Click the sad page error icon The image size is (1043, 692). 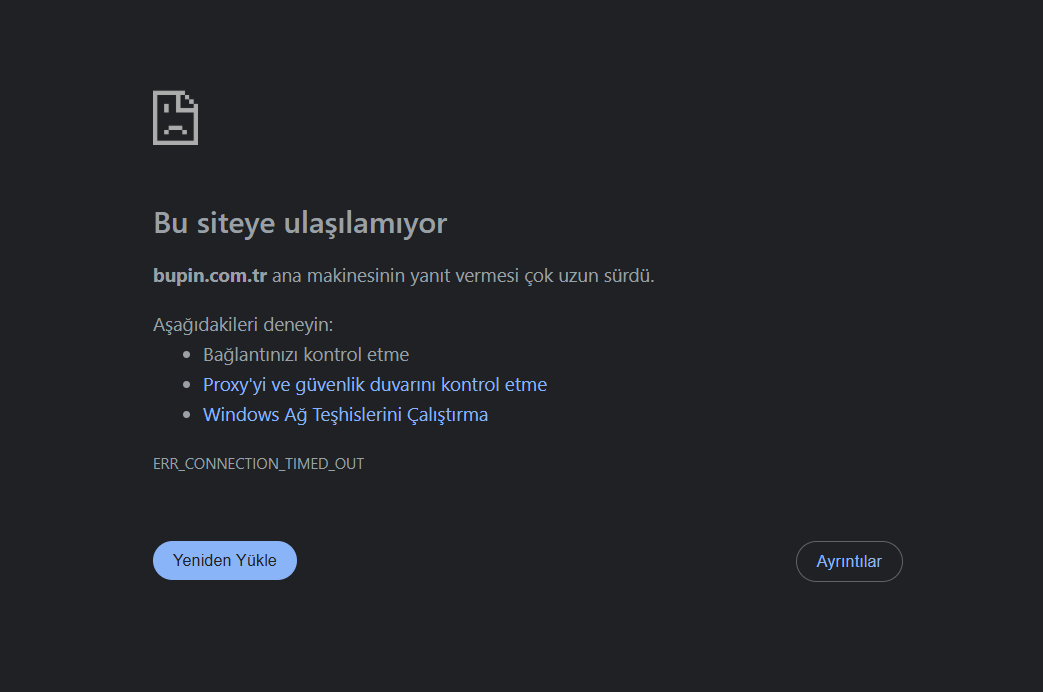[x=176, y=118]
